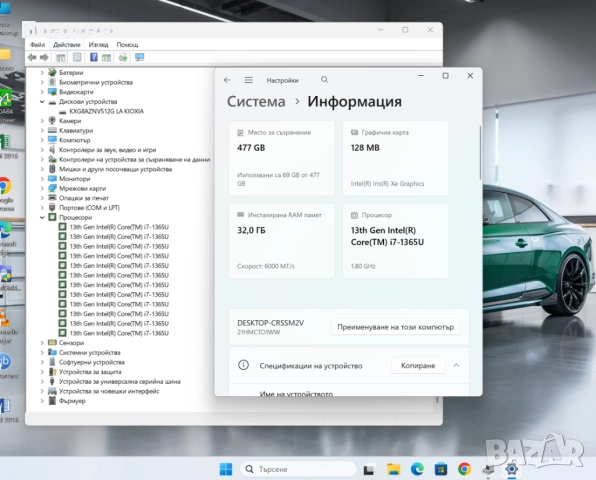
Task: Select the last i7-1365U processor entry
Action: coord(119,333)
